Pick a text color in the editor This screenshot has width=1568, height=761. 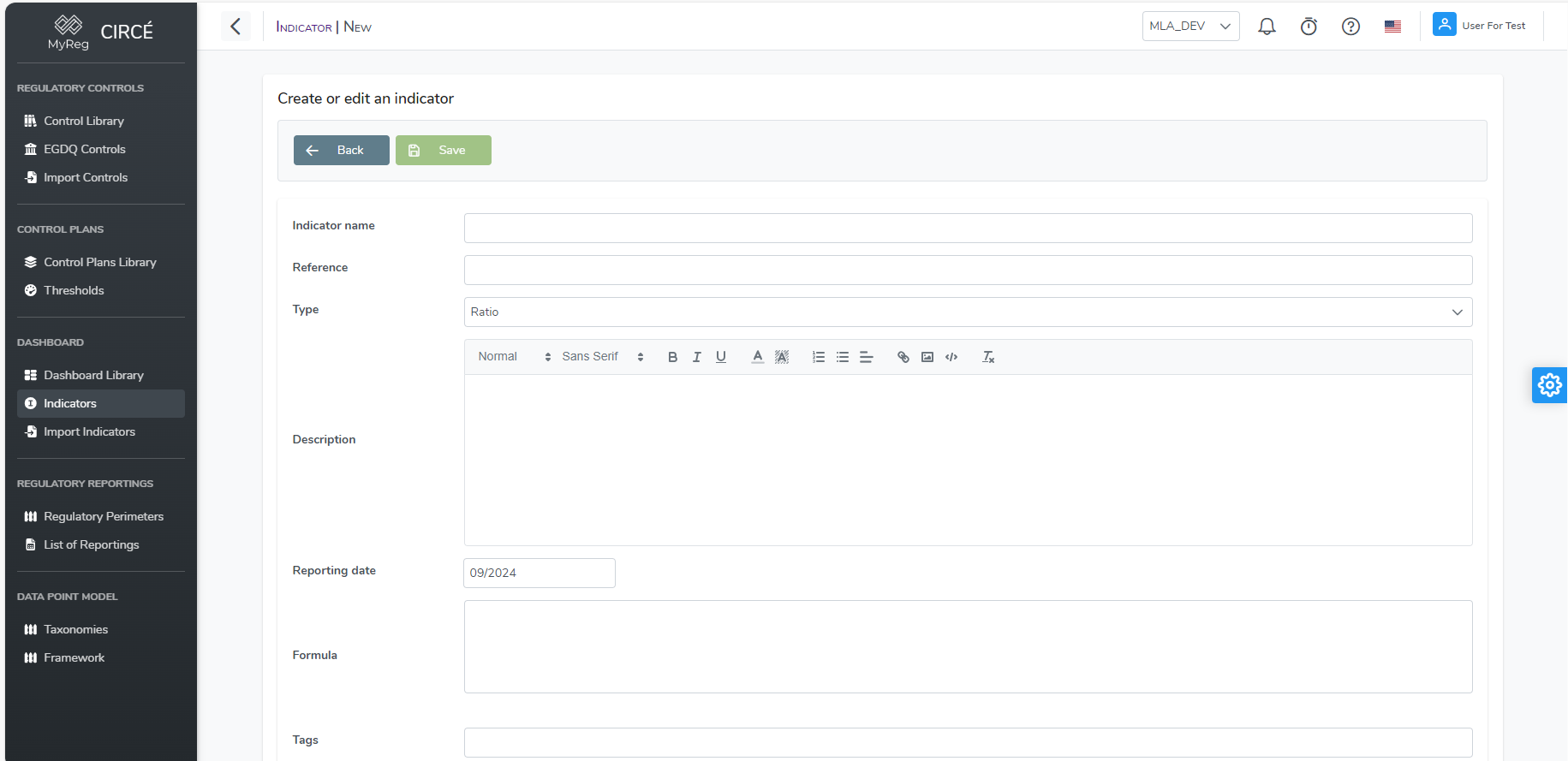(x=757, y=357)
